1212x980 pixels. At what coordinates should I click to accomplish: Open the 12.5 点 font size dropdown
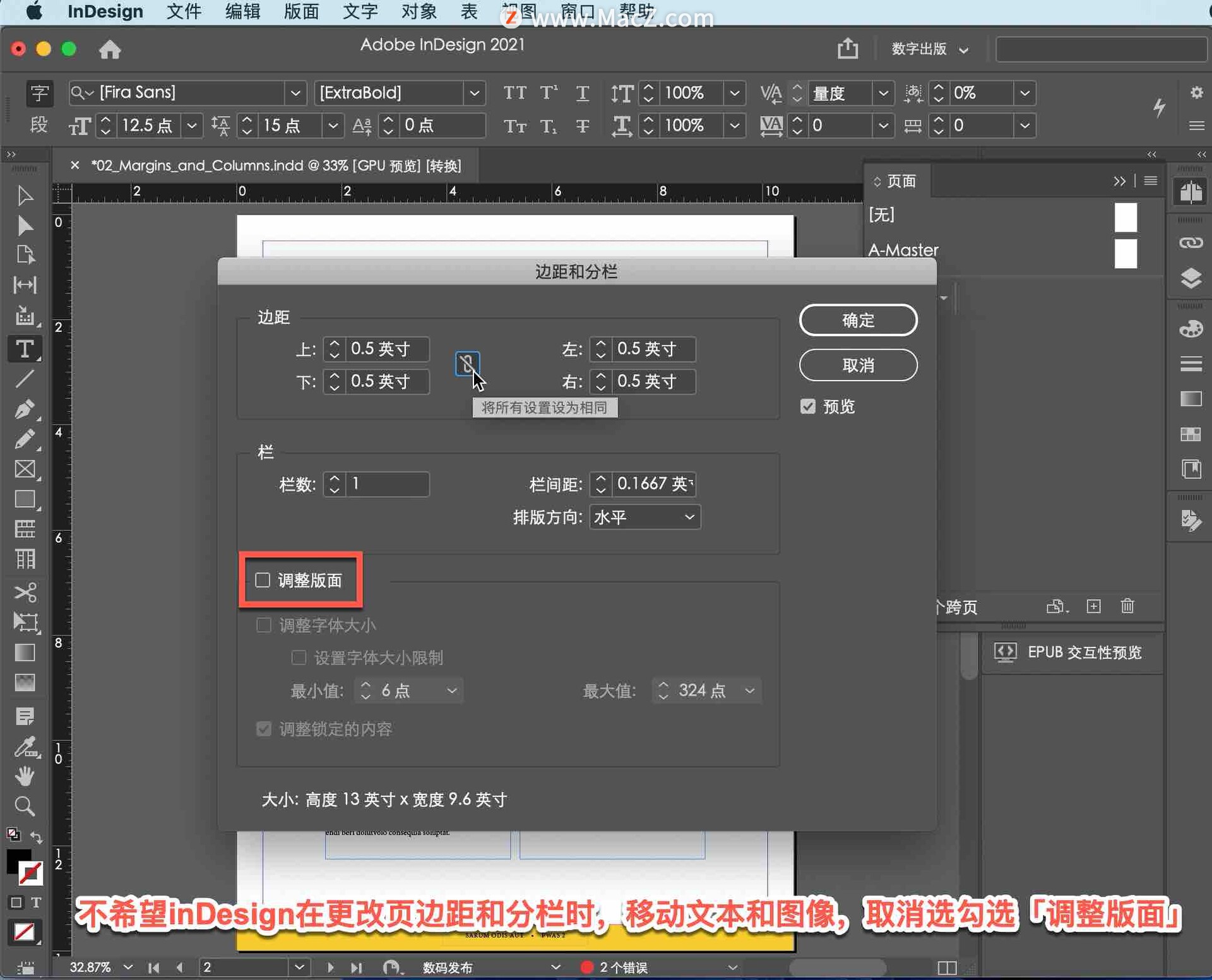191,126
